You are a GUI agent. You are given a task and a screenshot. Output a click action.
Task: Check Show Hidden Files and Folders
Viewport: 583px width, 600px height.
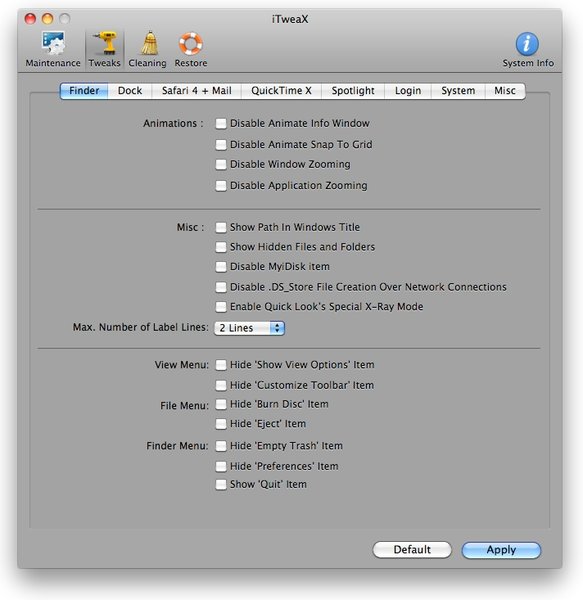221,247
